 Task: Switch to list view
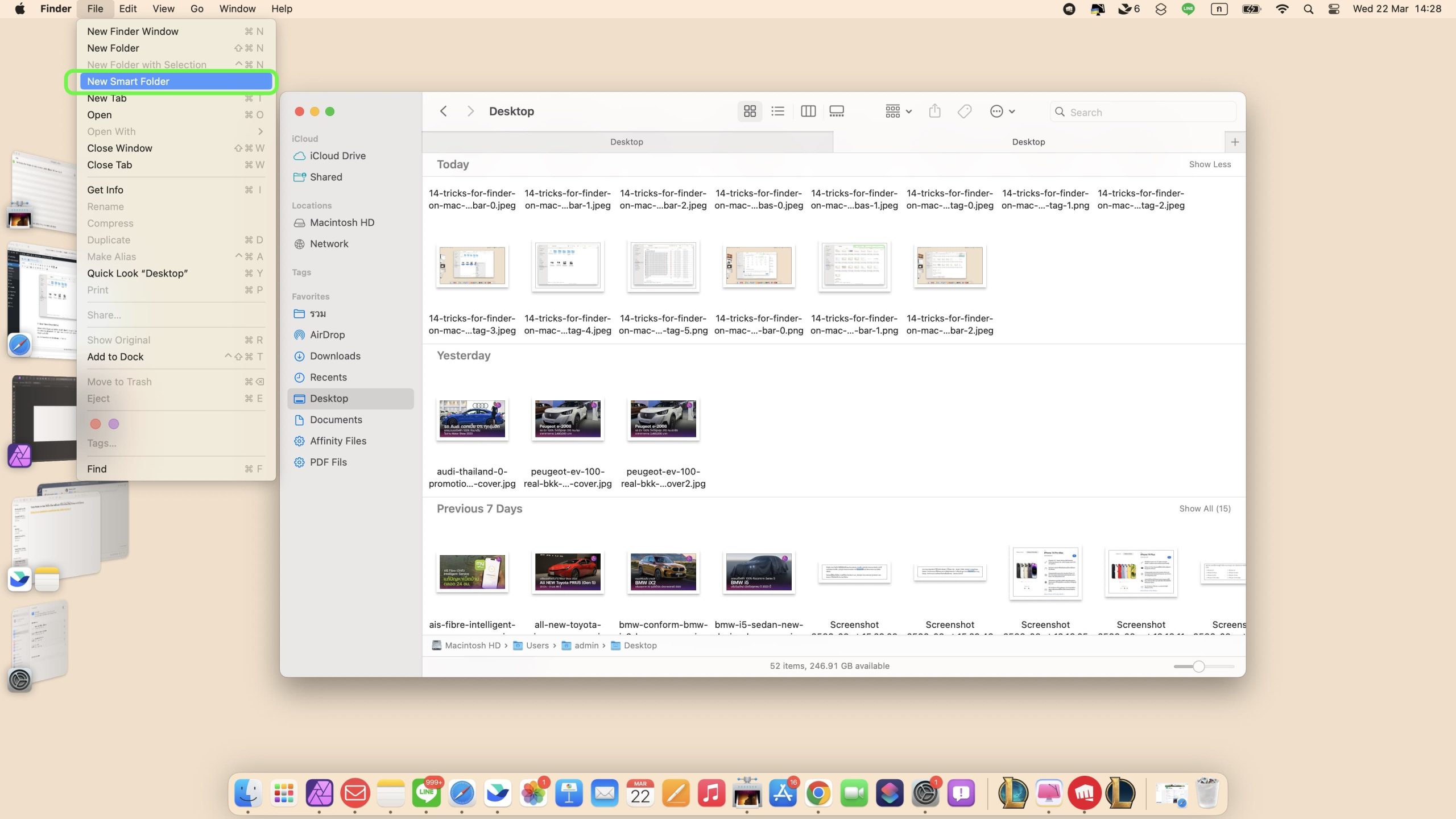click(777, 111)
